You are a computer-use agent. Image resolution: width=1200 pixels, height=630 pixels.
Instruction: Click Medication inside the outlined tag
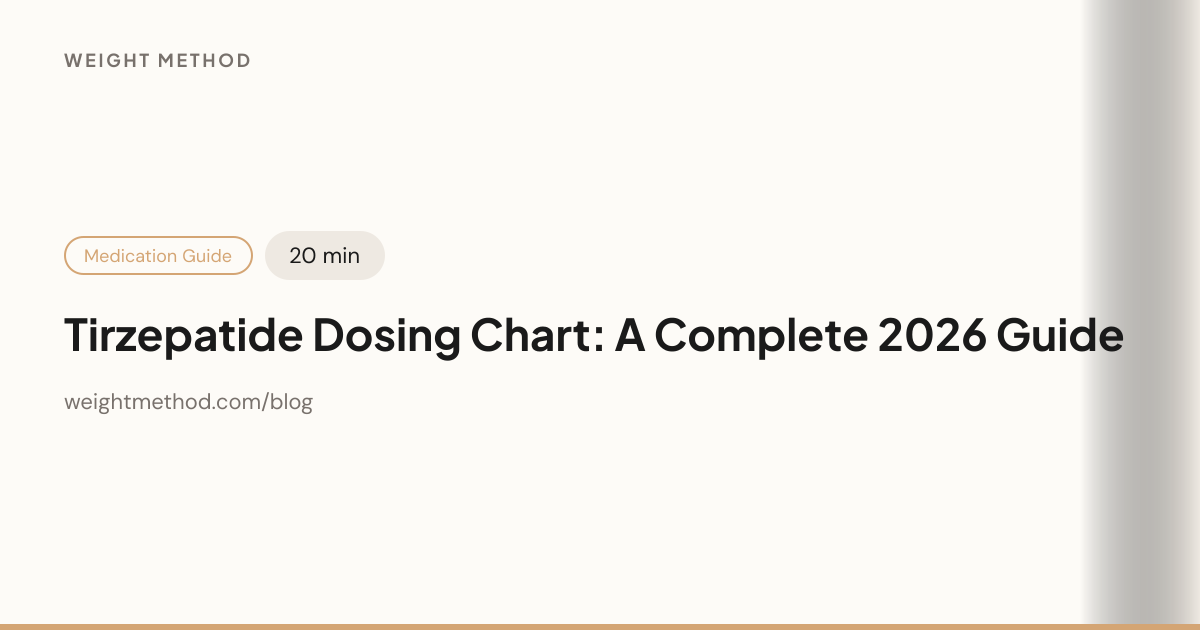[131, 256]
